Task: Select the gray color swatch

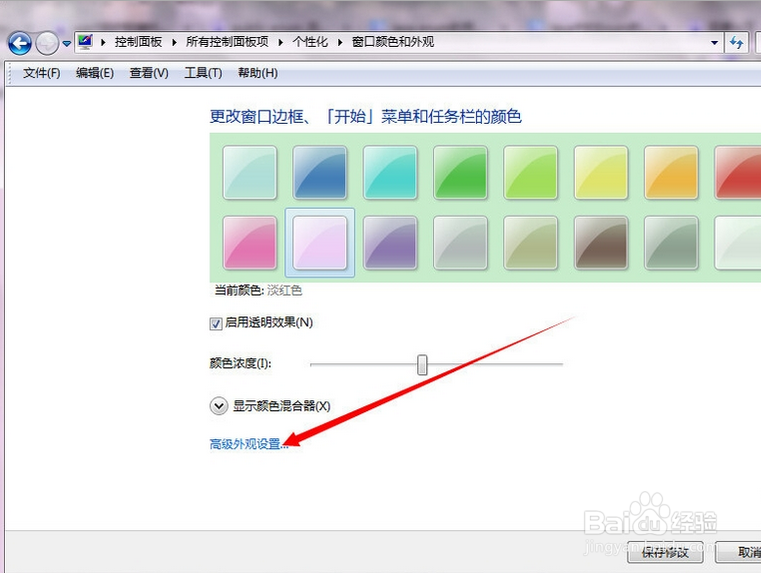Action: 460,243
